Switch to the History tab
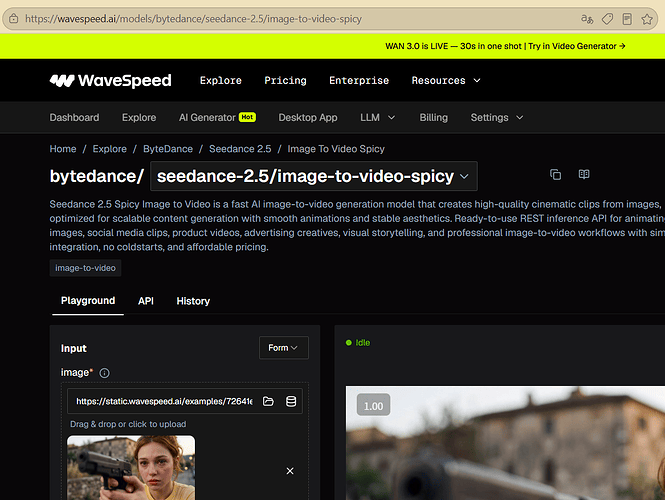The height and width of the screenshot is (500, 665). [193, 301]
